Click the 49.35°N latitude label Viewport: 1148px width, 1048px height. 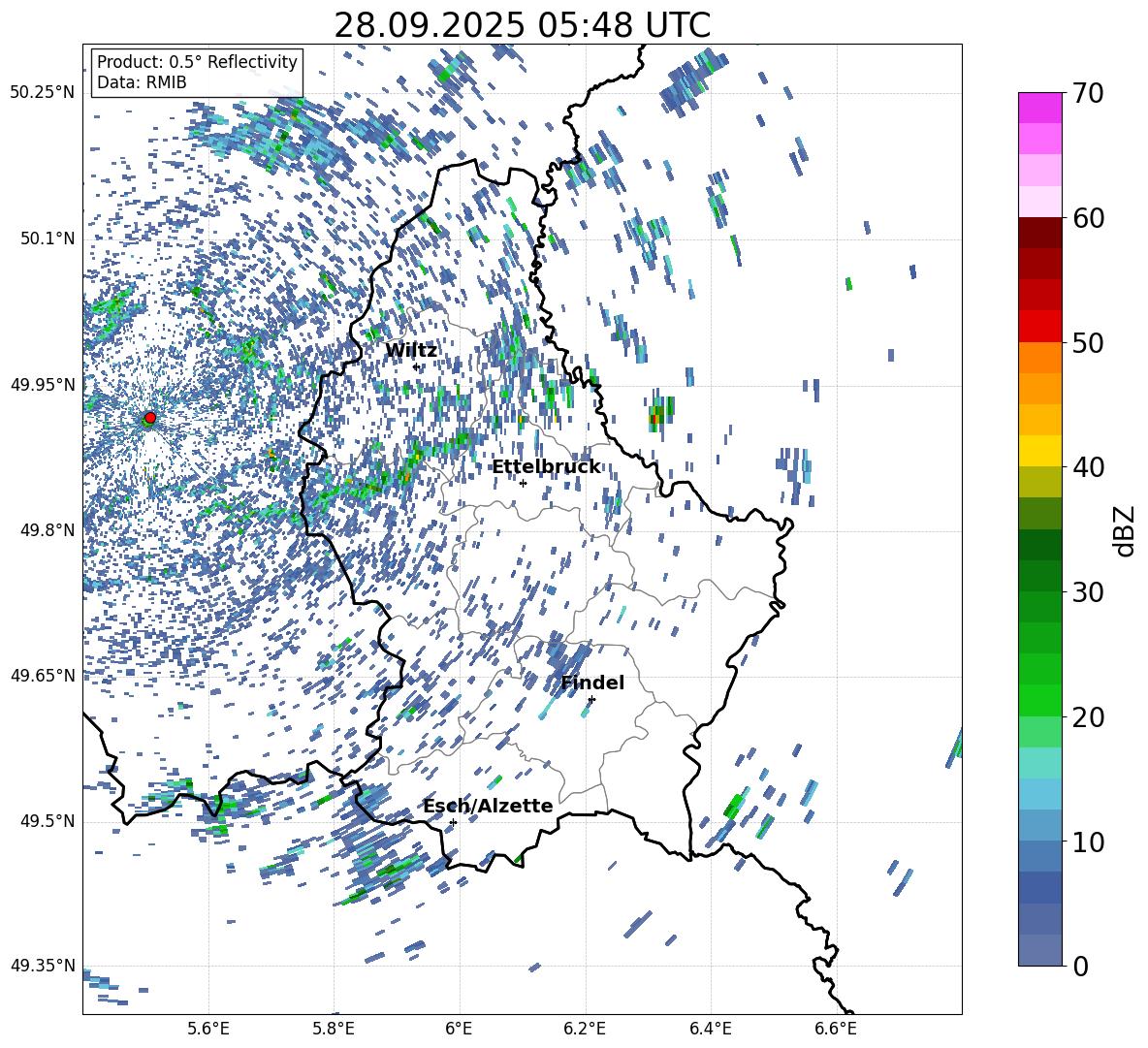[43, 966]
